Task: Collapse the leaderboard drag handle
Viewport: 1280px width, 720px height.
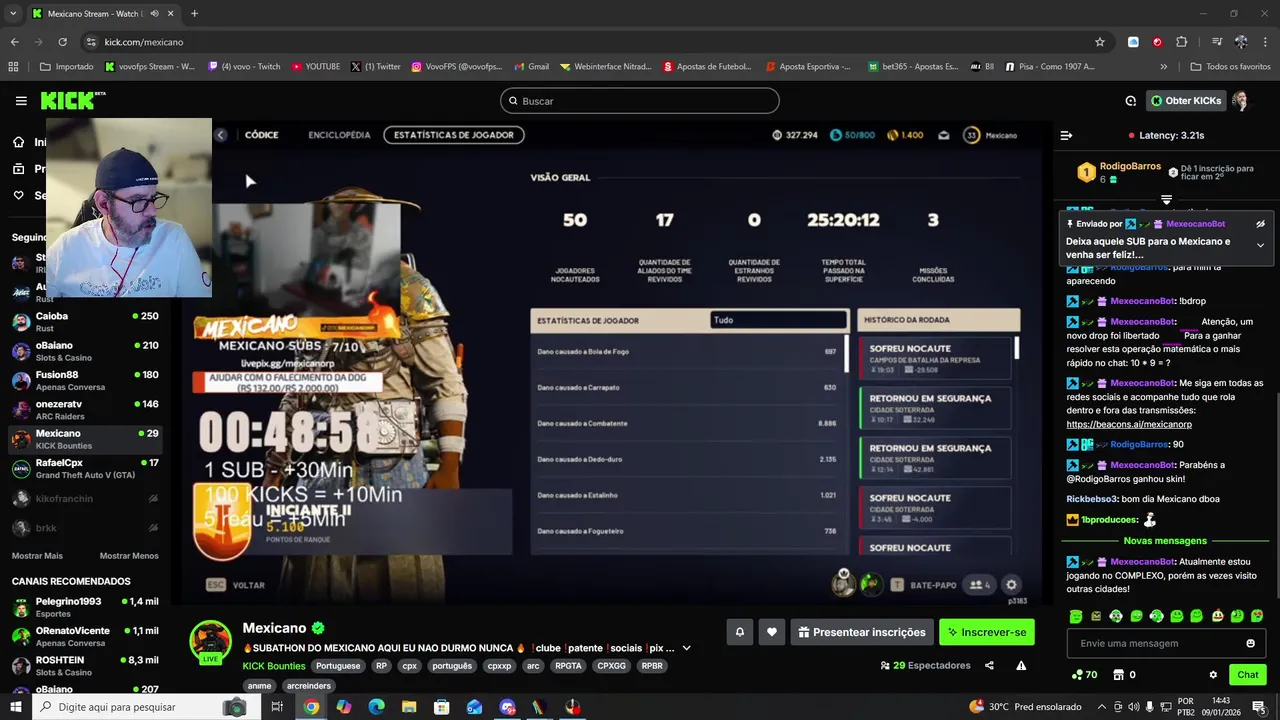Action: [1166, 200]
